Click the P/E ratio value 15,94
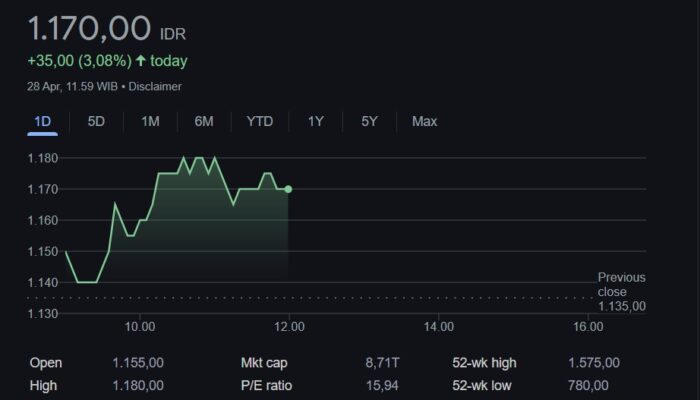 point(382,385)
